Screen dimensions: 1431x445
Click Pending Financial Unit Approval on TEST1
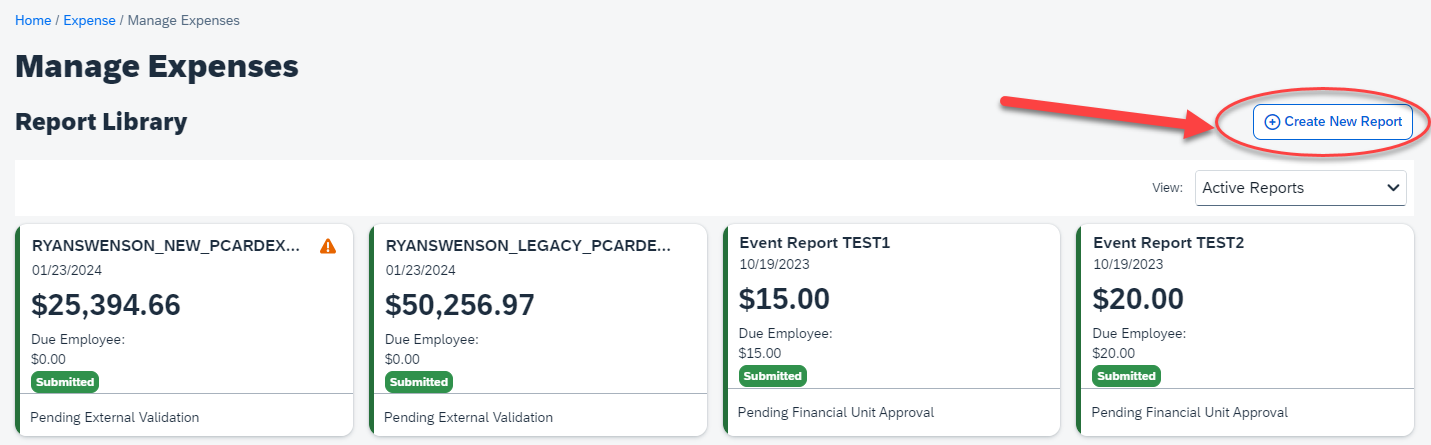(x=836, y=412)
